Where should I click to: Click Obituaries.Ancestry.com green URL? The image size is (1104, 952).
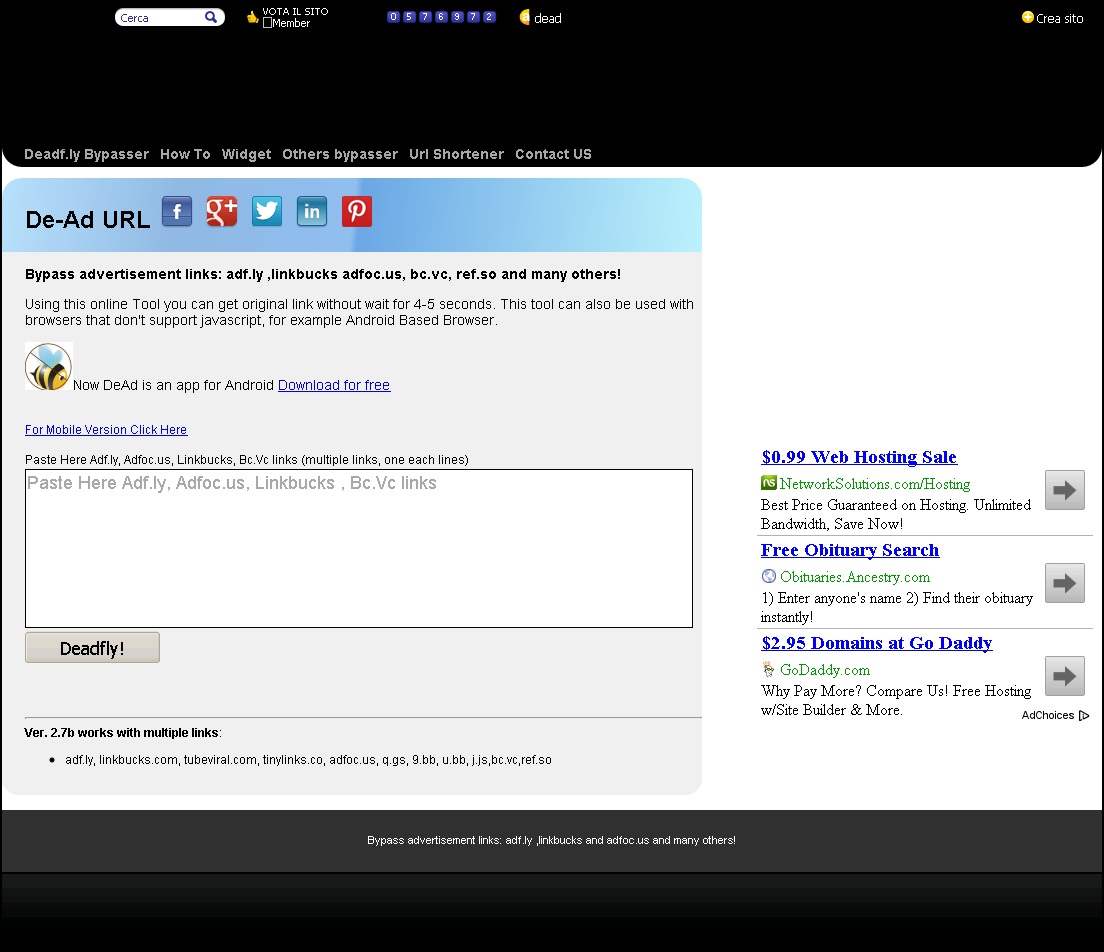point(855,577)
